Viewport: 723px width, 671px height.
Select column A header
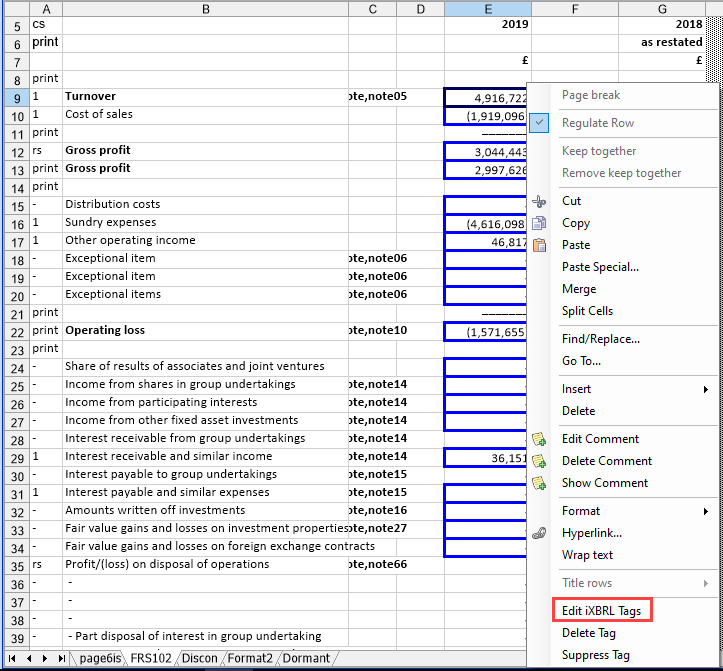pos(47,9)
